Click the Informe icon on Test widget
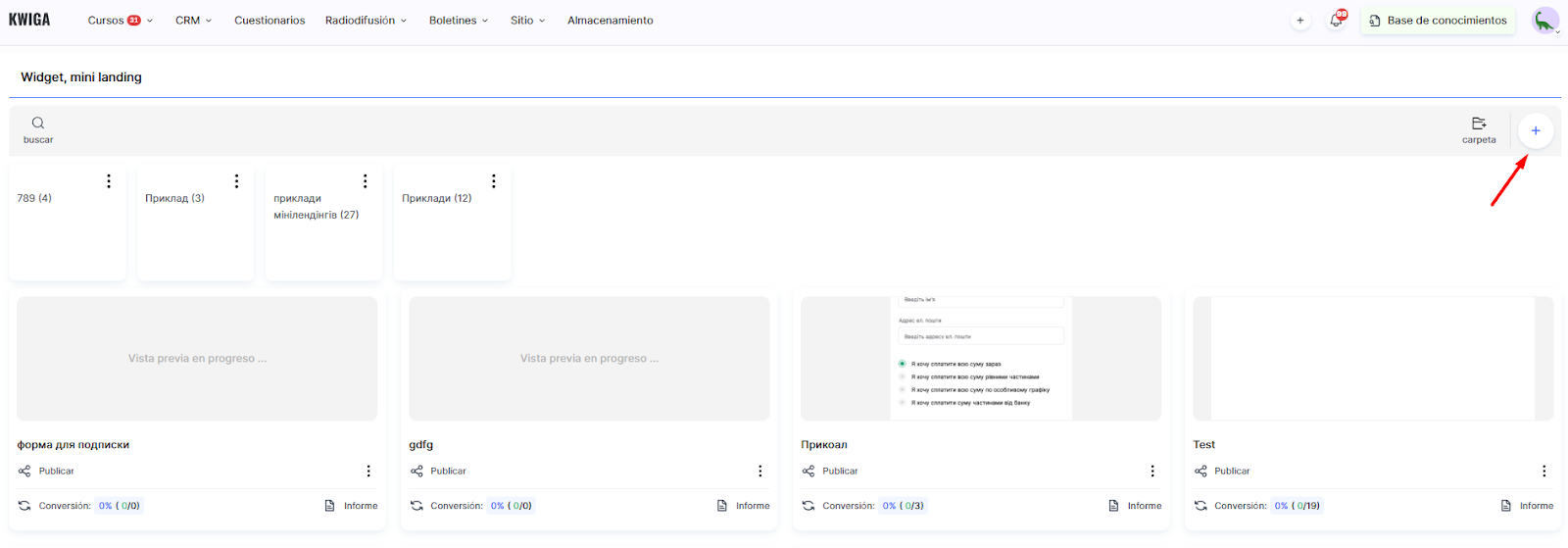Viewport: 1568px width, 548px height. point(1506,506)
